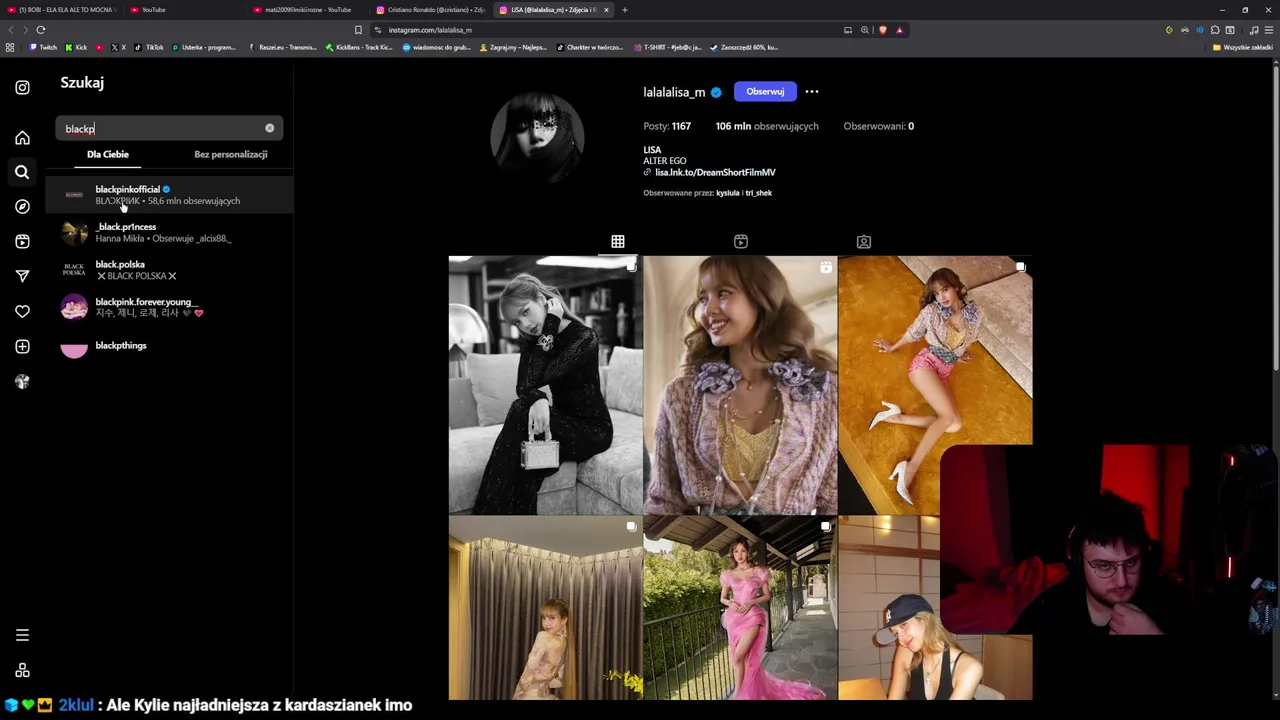Open Notifications heart icon

point(22,311)
